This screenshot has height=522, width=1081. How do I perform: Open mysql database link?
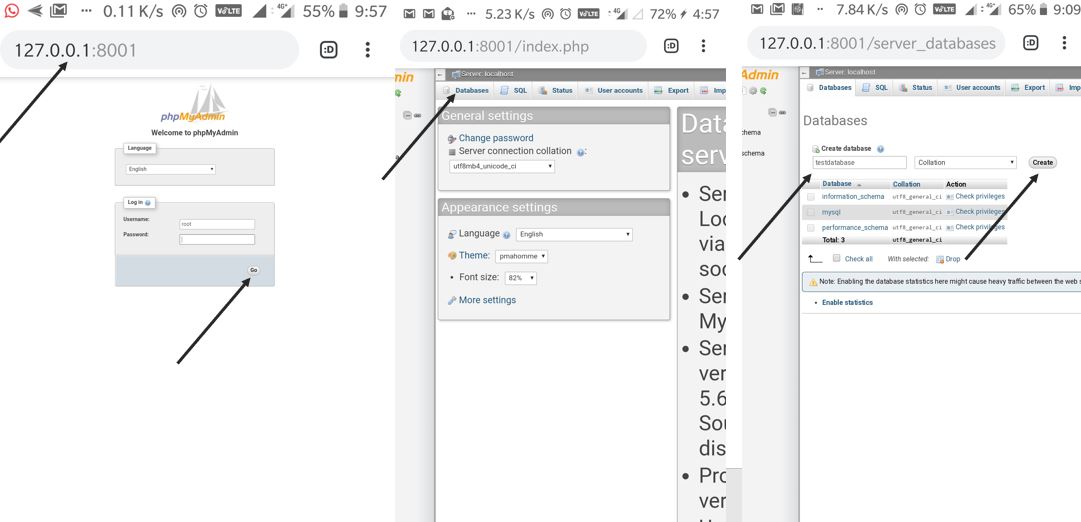click(x=831, y=212)
